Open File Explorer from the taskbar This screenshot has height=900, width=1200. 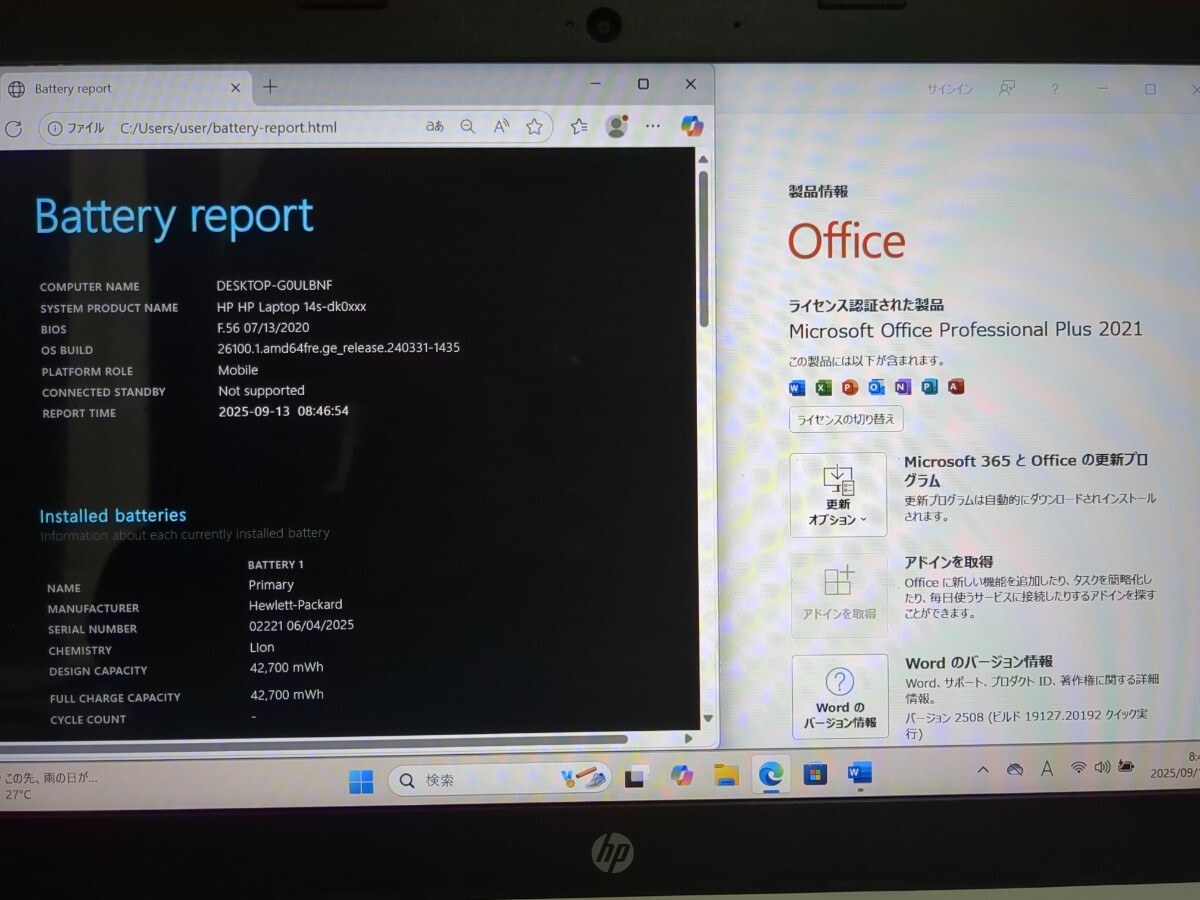click(x=726, y=775)
